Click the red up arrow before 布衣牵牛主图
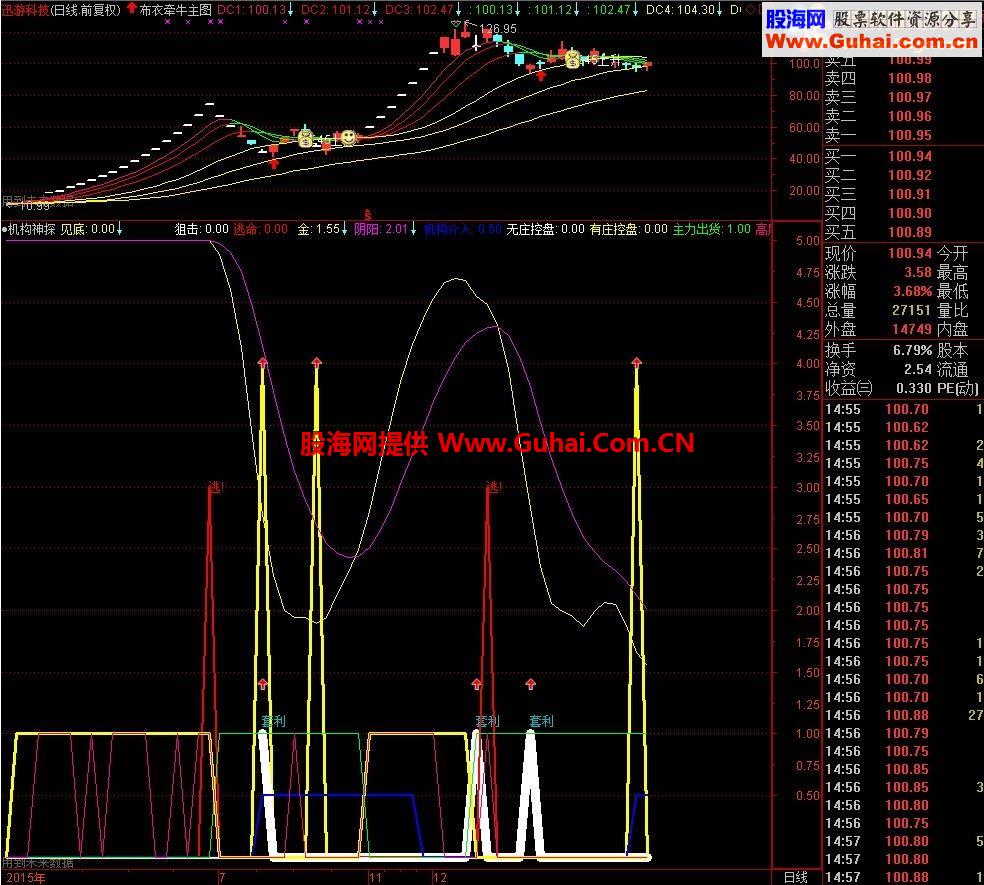 click(x=131, y=8)
